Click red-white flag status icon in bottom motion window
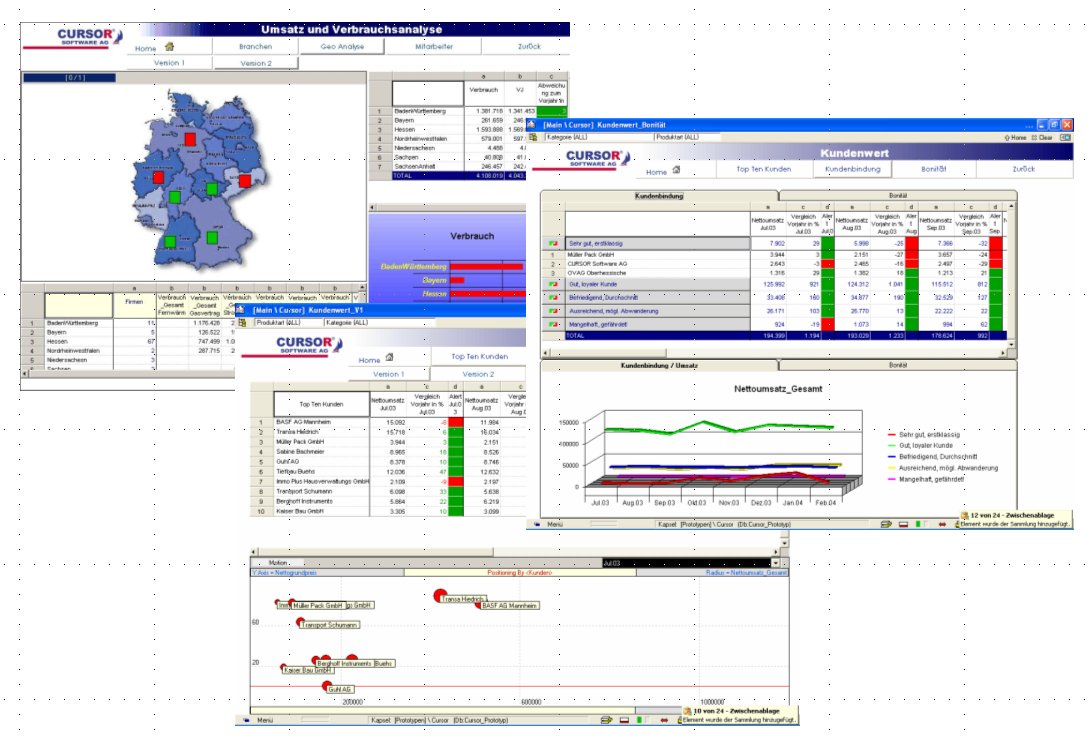This screenshot has width=1090, height=742. (624, 720)
